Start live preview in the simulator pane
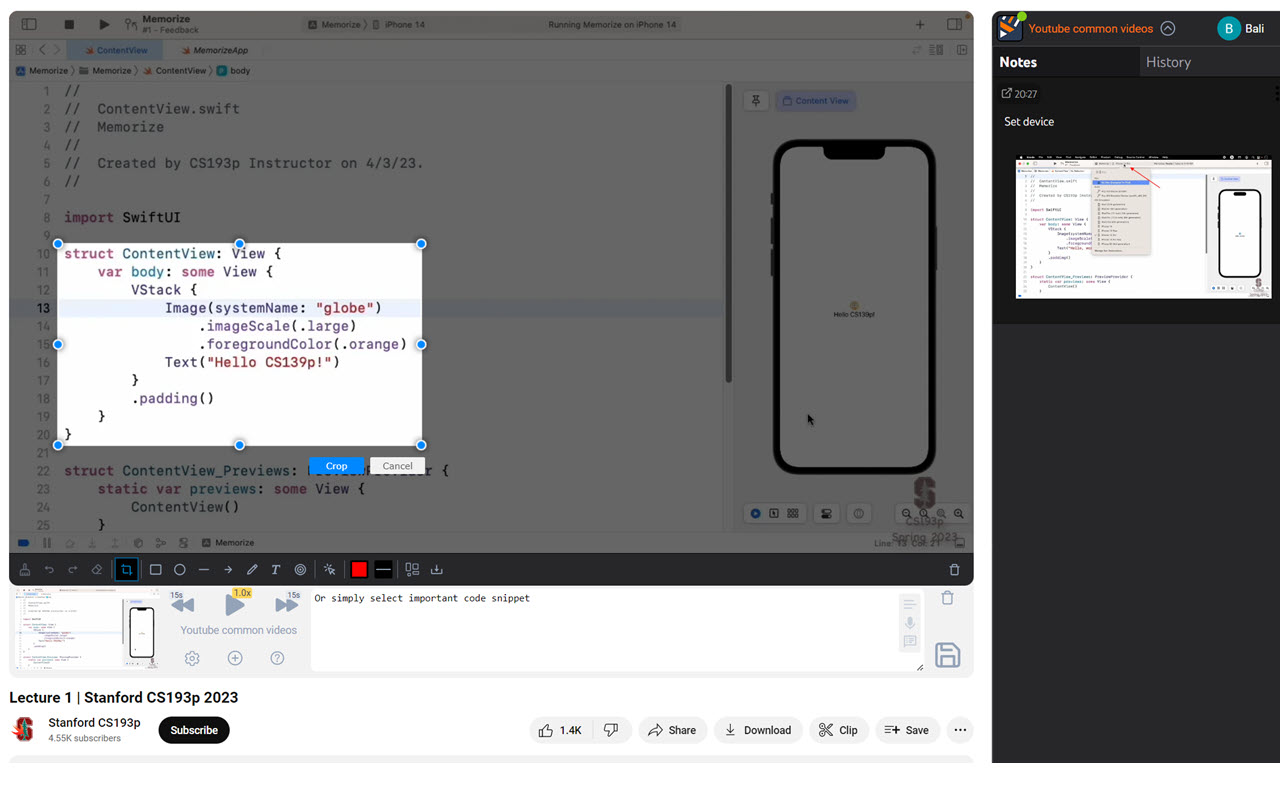The width and height of the screenshot is (1280, 800). pos(755,513)
